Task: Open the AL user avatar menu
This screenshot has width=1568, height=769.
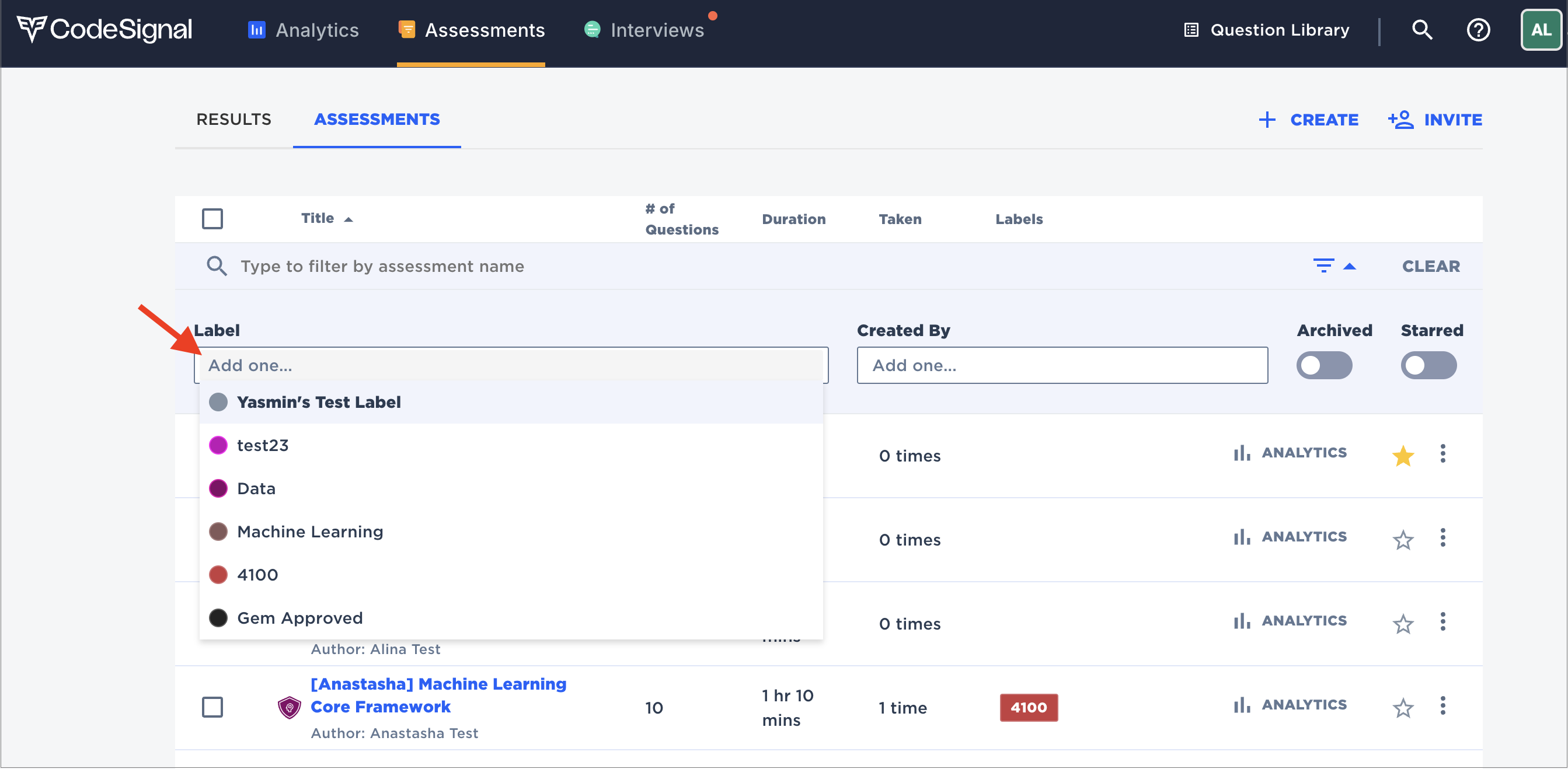Action: 1541,29
